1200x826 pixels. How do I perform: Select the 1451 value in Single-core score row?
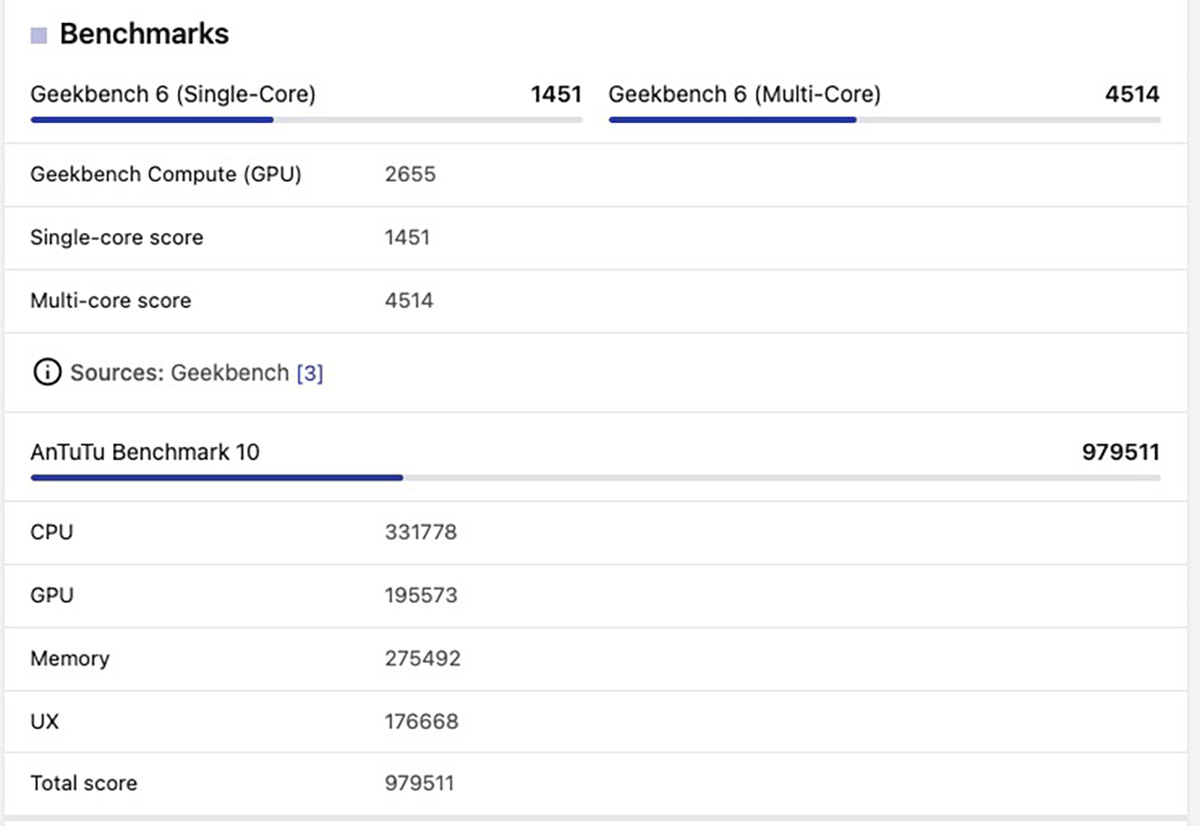407,238
